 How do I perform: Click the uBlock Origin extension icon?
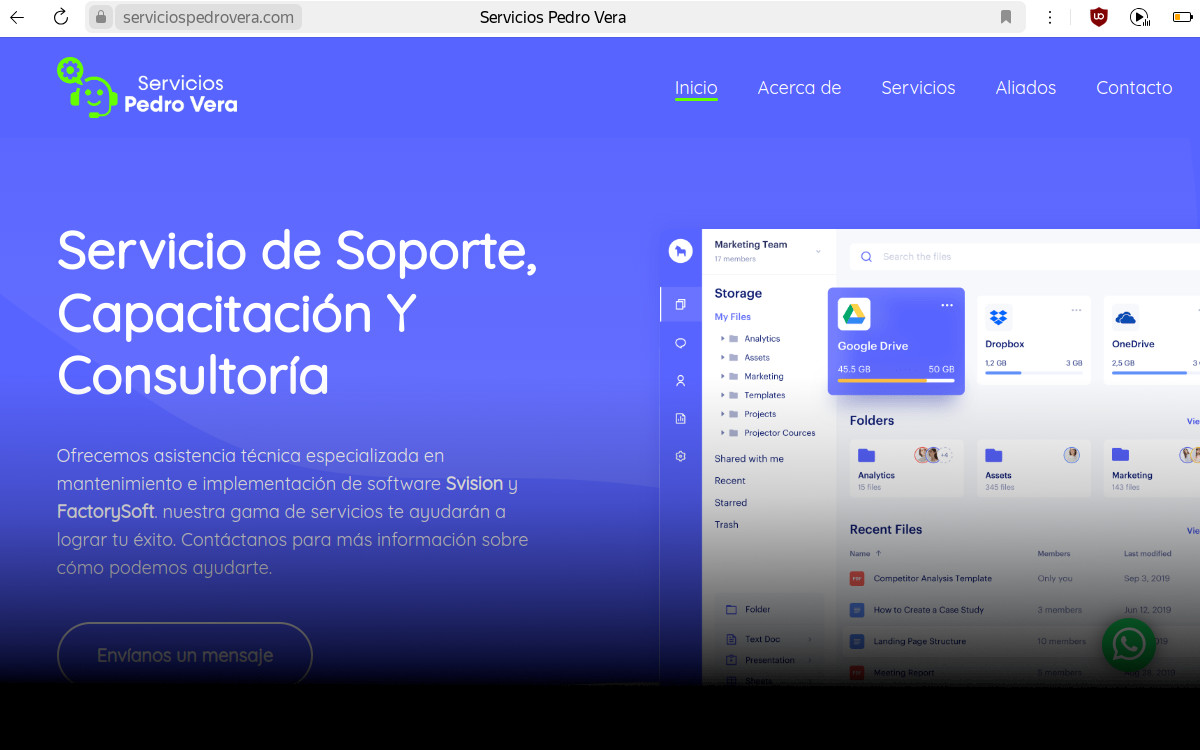(x=1098, y=17)
